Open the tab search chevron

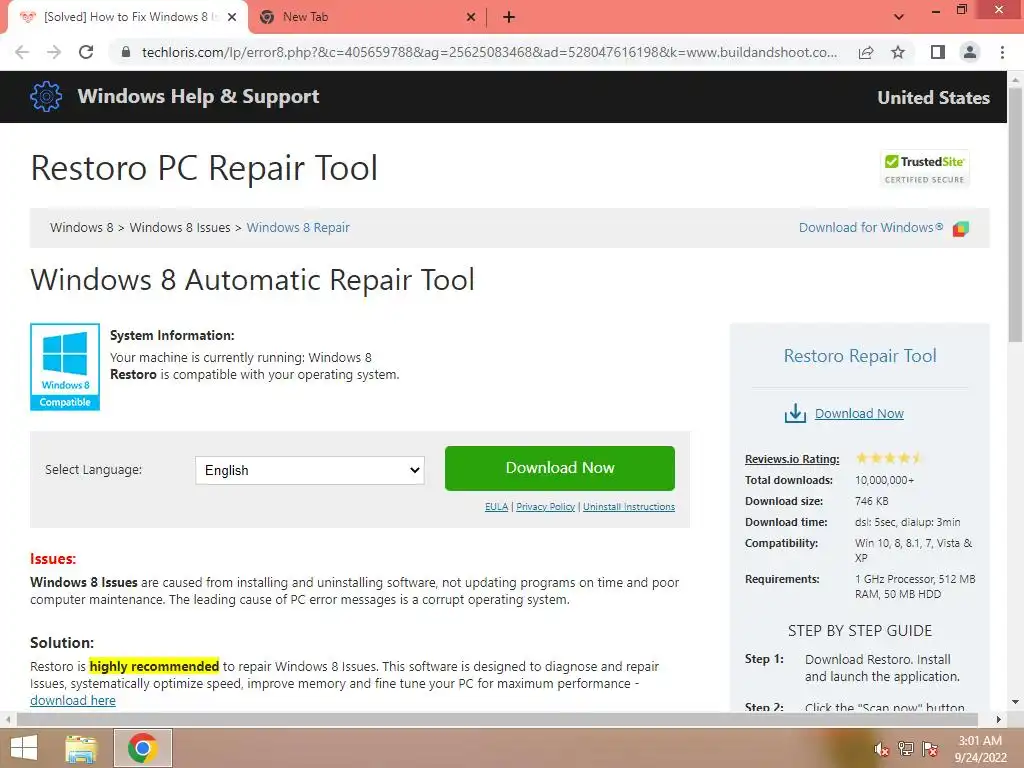pos(899,17)
